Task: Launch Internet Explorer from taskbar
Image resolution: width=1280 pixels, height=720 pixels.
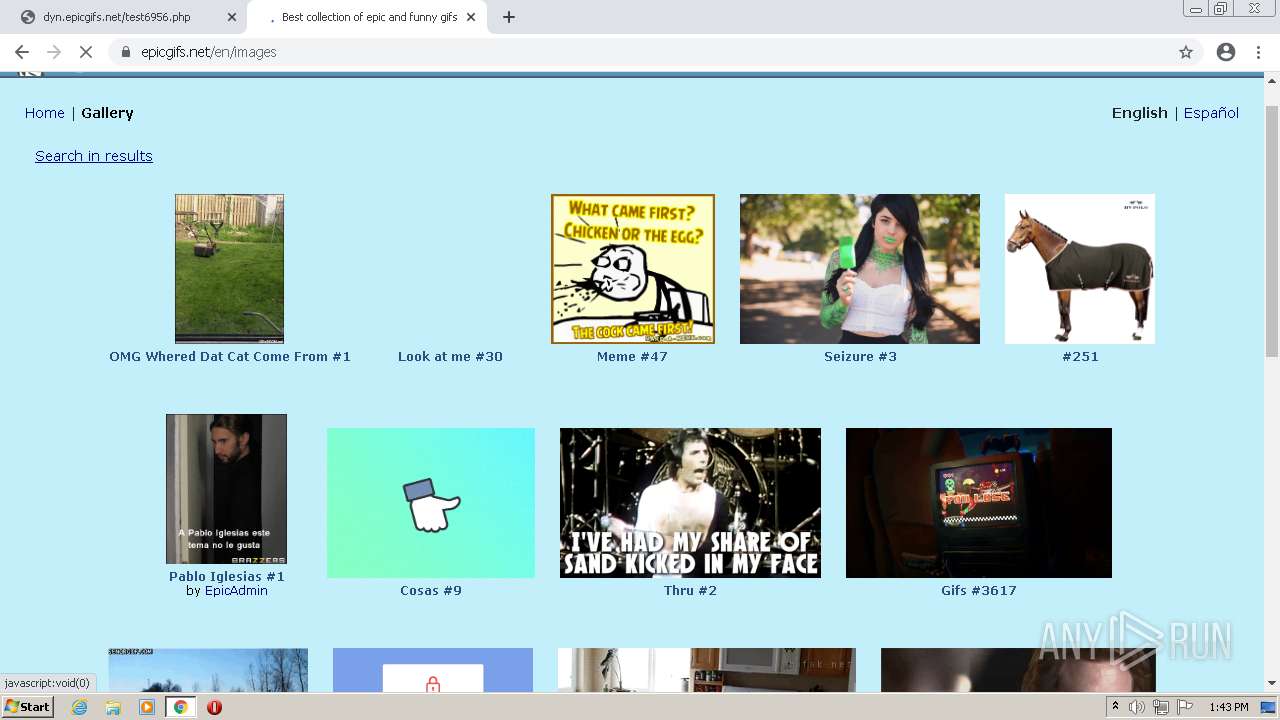Action: click(79, 707)
